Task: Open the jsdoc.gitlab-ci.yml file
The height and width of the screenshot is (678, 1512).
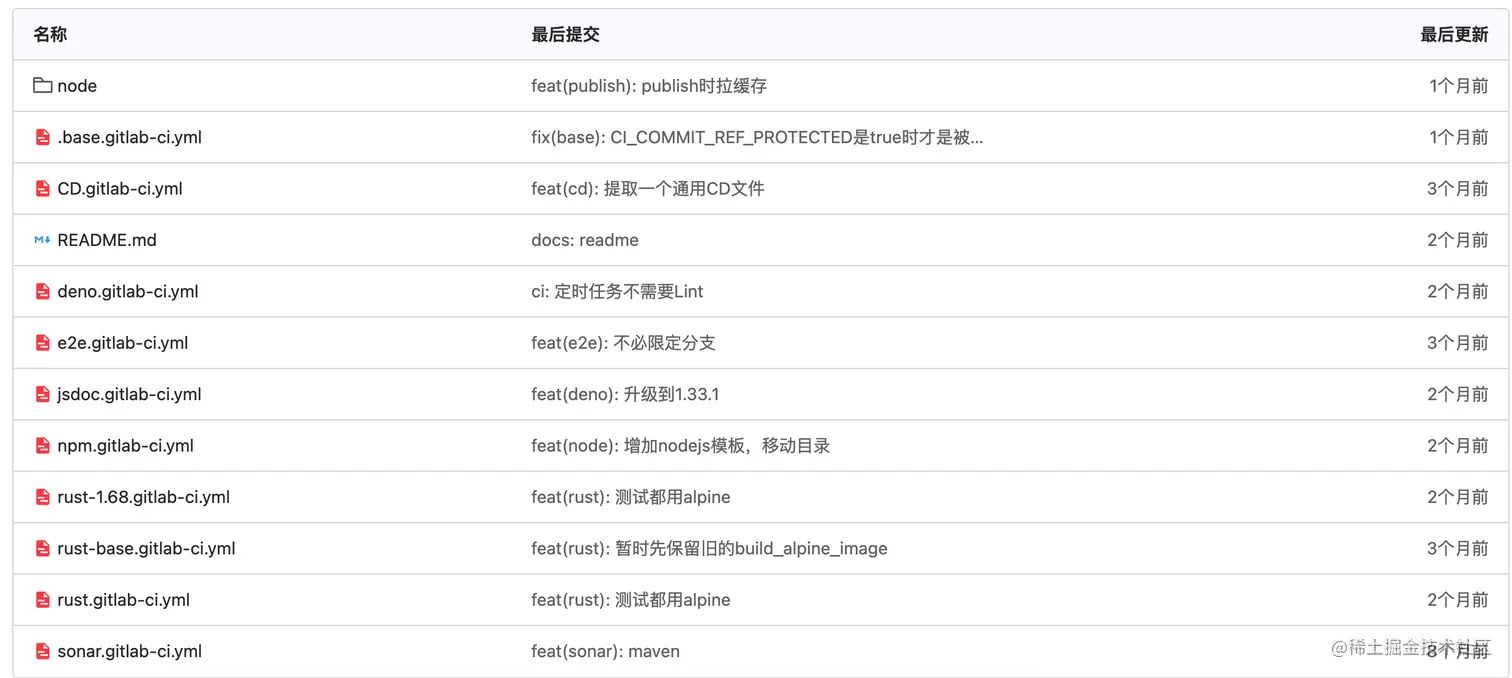Action: point(129,394)
